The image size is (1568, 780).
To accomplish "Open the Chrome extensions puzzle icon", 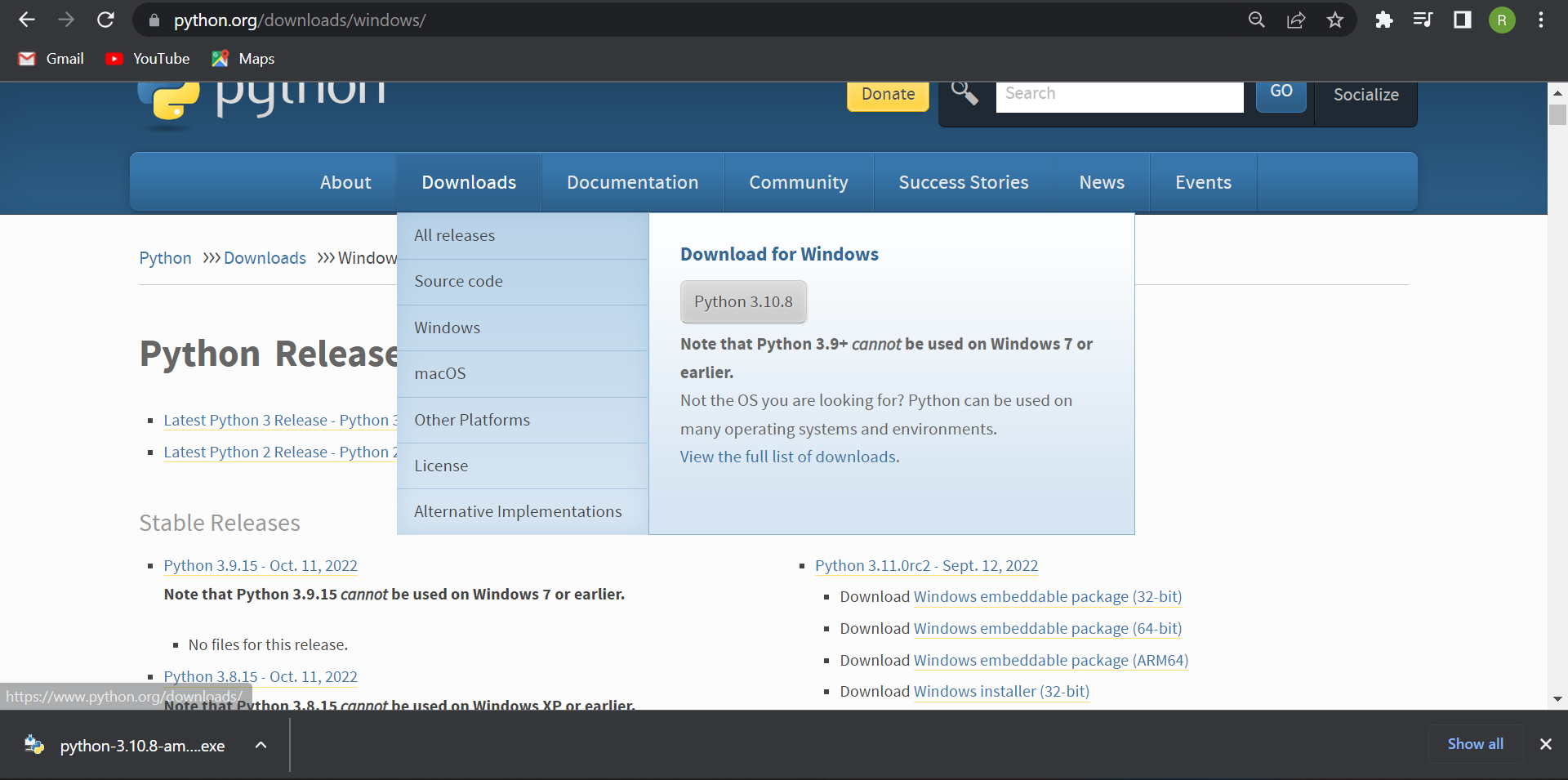I will (x=1383, y=20).
